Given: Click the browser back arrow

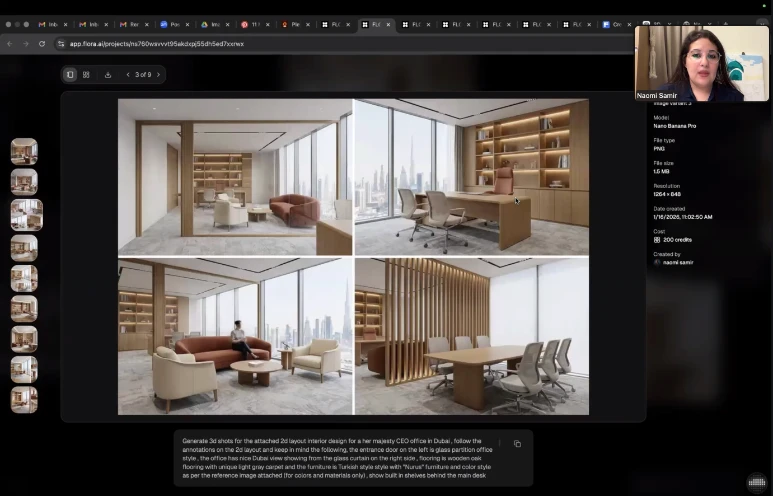Looking at the screenshot, I should 10,44.
